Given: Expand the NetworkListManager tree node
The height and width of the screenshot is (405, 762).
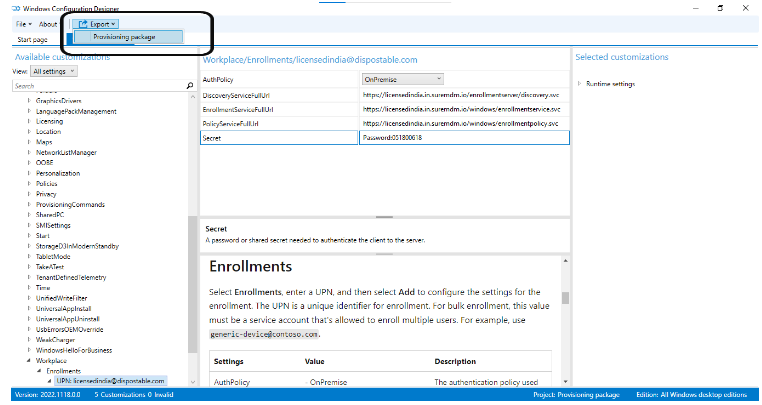Looking at the screenshot, I should 29,153.
